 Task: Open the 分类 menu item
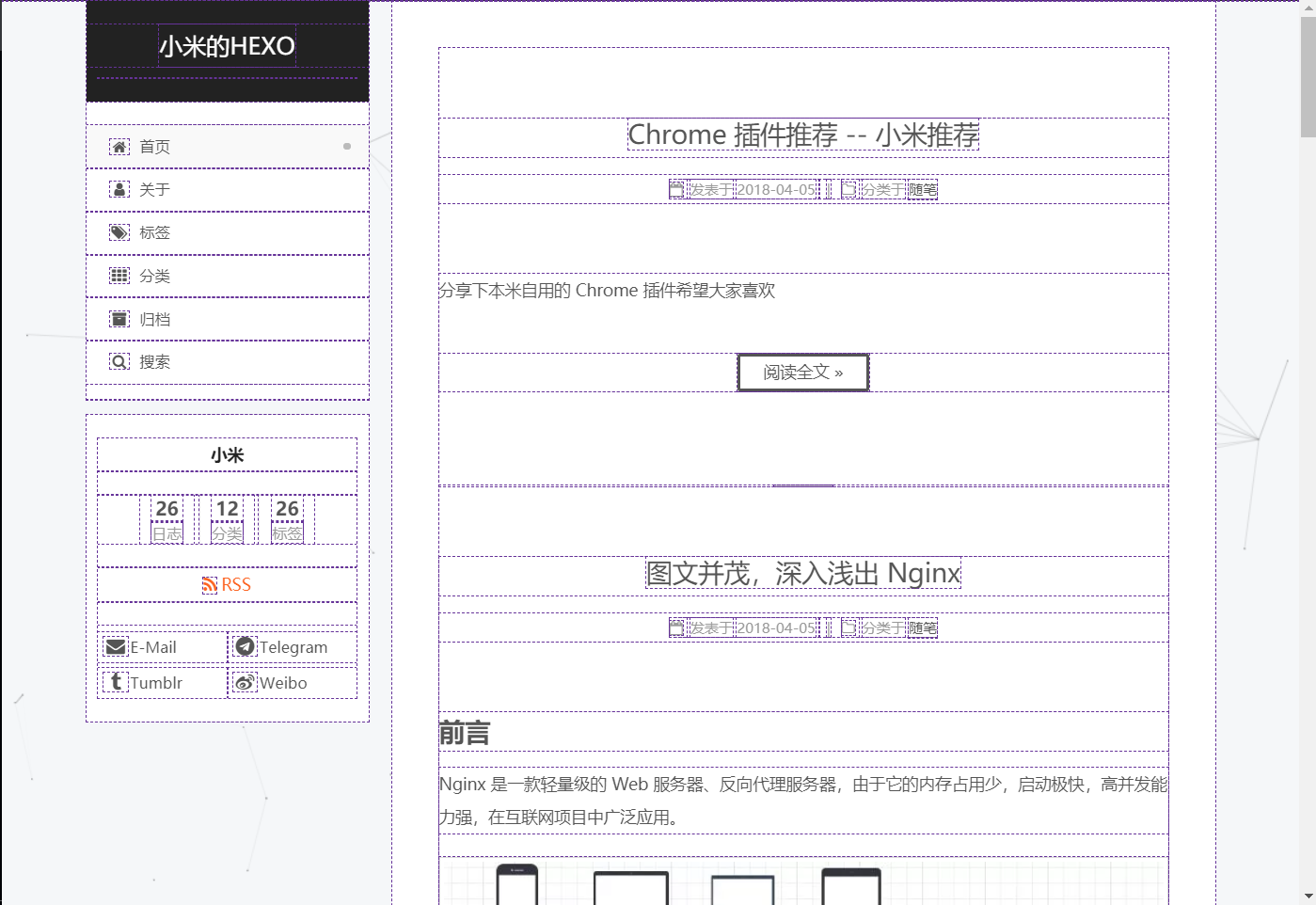[x=228, y=276]
